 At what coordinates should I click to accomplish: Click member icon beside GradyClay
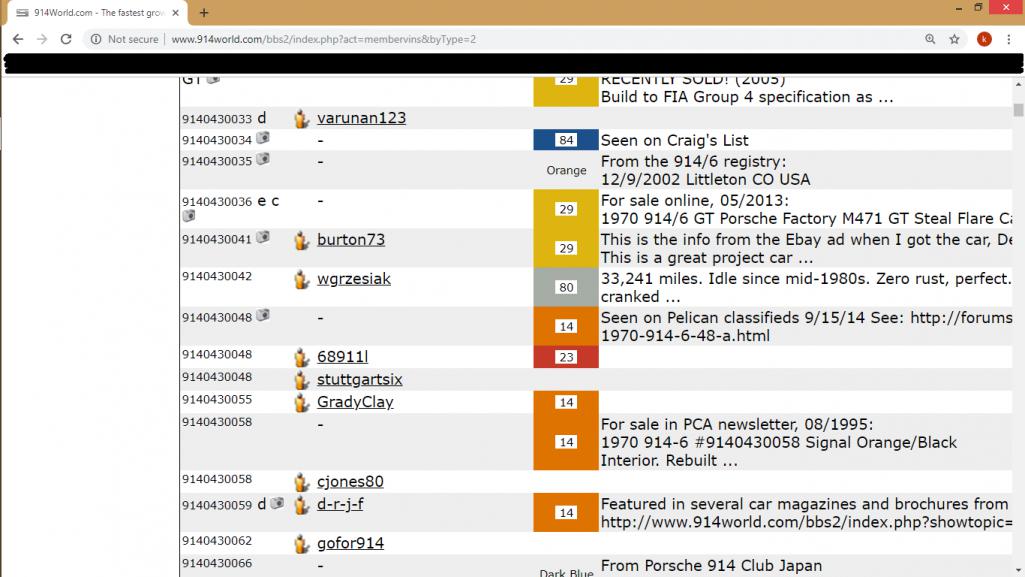301,402
